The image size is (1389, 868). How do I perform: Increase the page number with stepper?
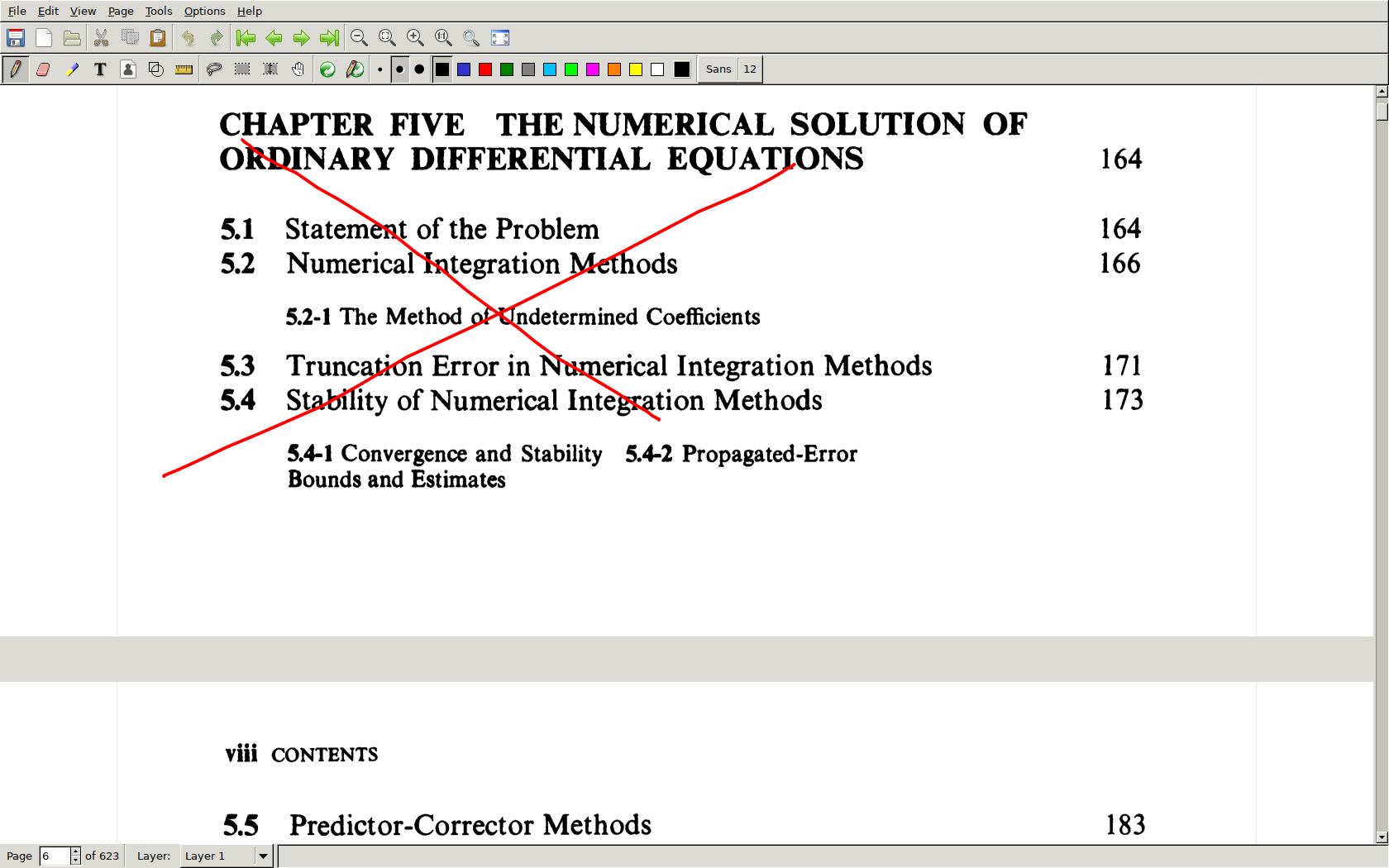point(75,851)
